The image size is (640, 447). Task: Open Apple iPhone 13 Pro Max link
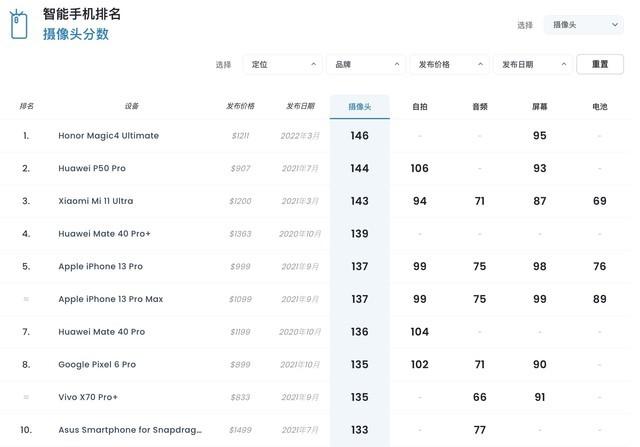111,299
